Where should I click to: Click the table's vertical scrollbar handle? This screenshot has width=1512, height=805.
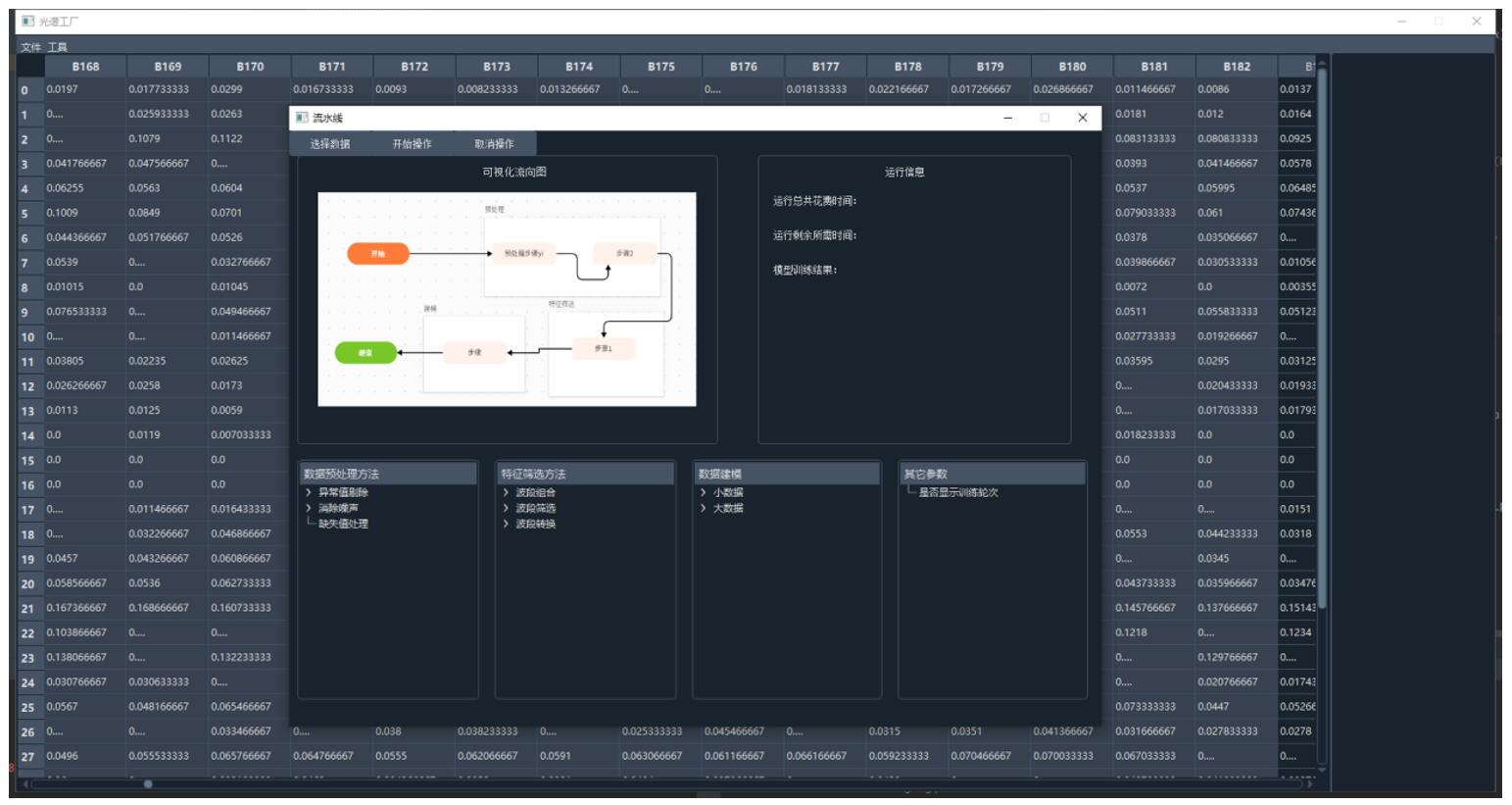[1322, 337]
